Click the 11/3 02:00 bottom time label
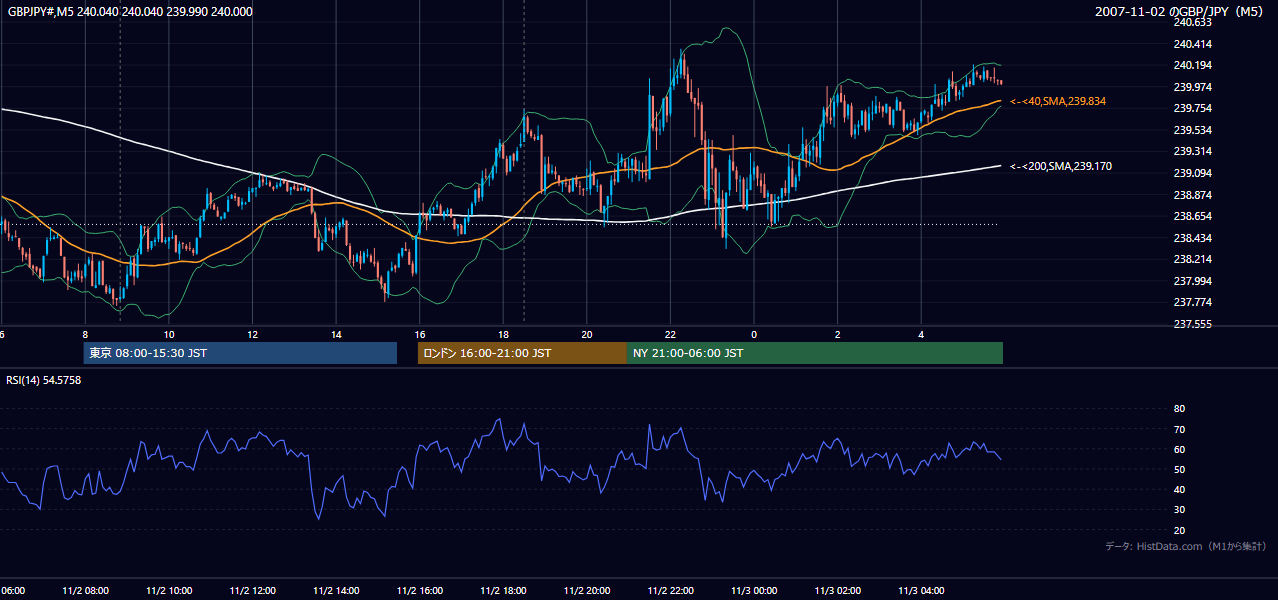The height and width of the screenshot is (600, 1278). pyautogui.click(x=838, y=591)
